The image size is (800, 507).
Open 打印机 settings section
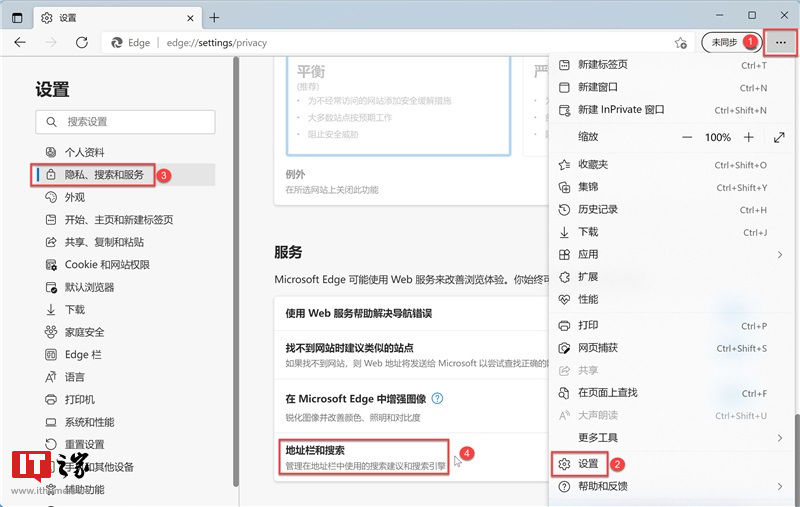[x=126, y=399]
